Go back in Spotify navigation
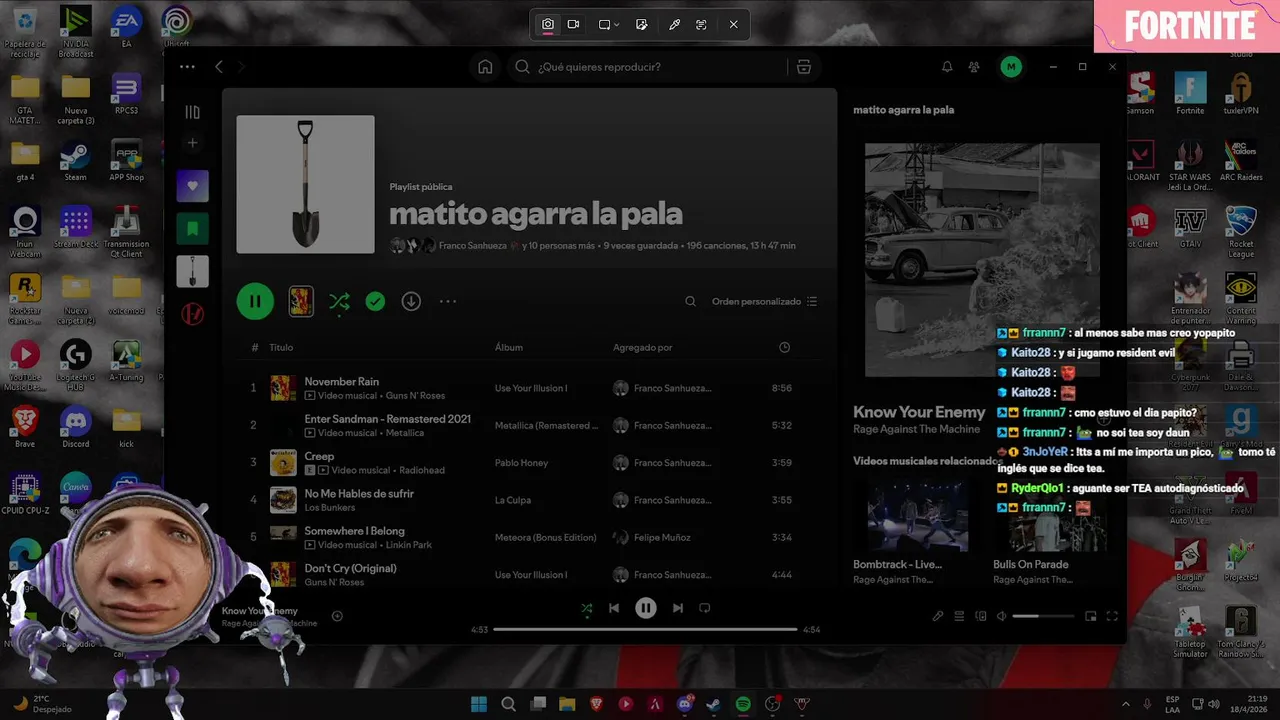 [x=219, y=67]
